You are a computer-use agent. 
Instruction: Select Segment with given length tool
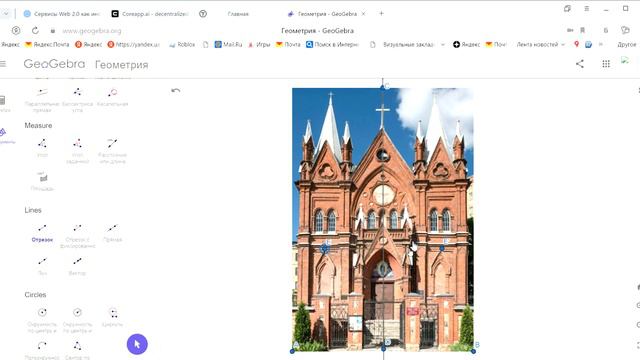(77, 236)
